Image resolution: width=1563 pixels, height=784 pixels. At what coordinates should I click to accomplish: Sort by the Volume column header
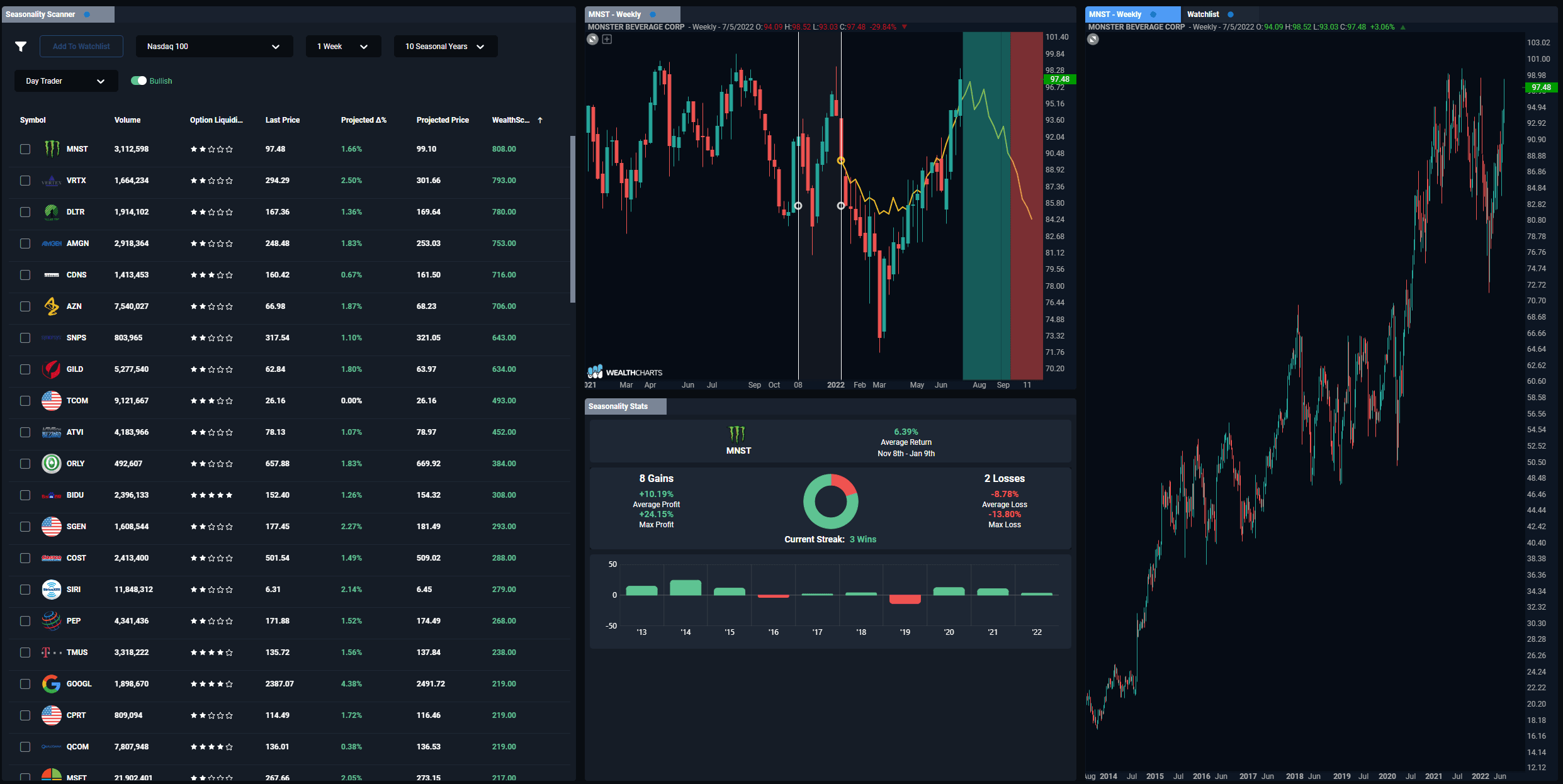click(127, 120)
